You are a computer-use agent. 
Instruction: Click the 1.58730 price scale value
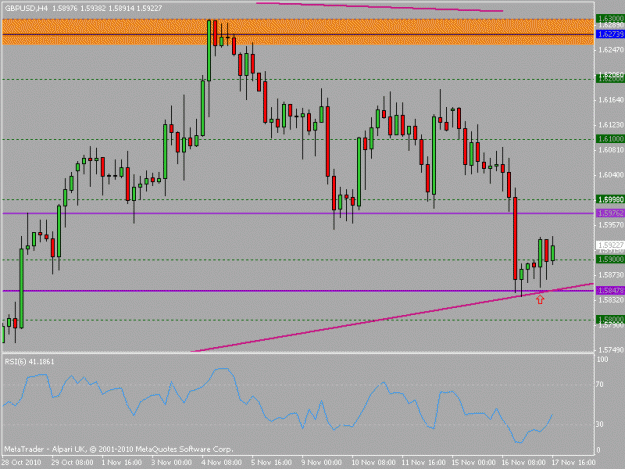(x=611, y=275)
